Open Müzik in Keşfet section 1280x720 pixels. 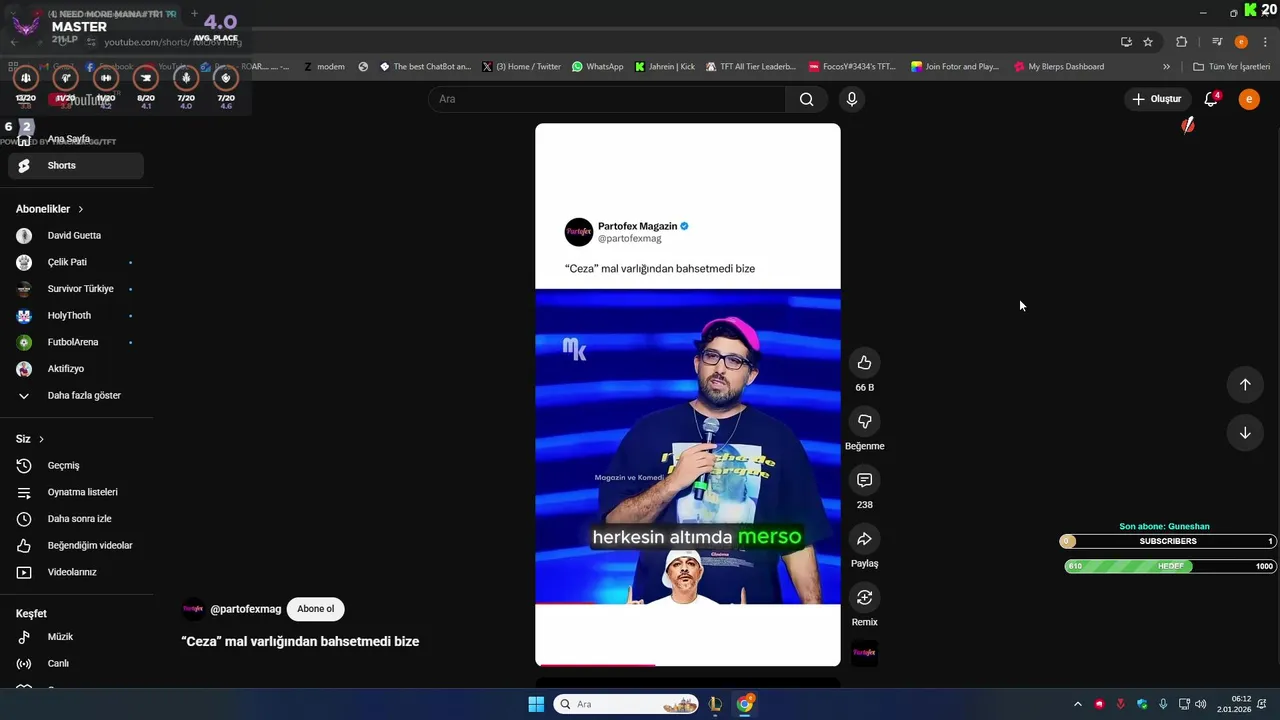(76, 637)
